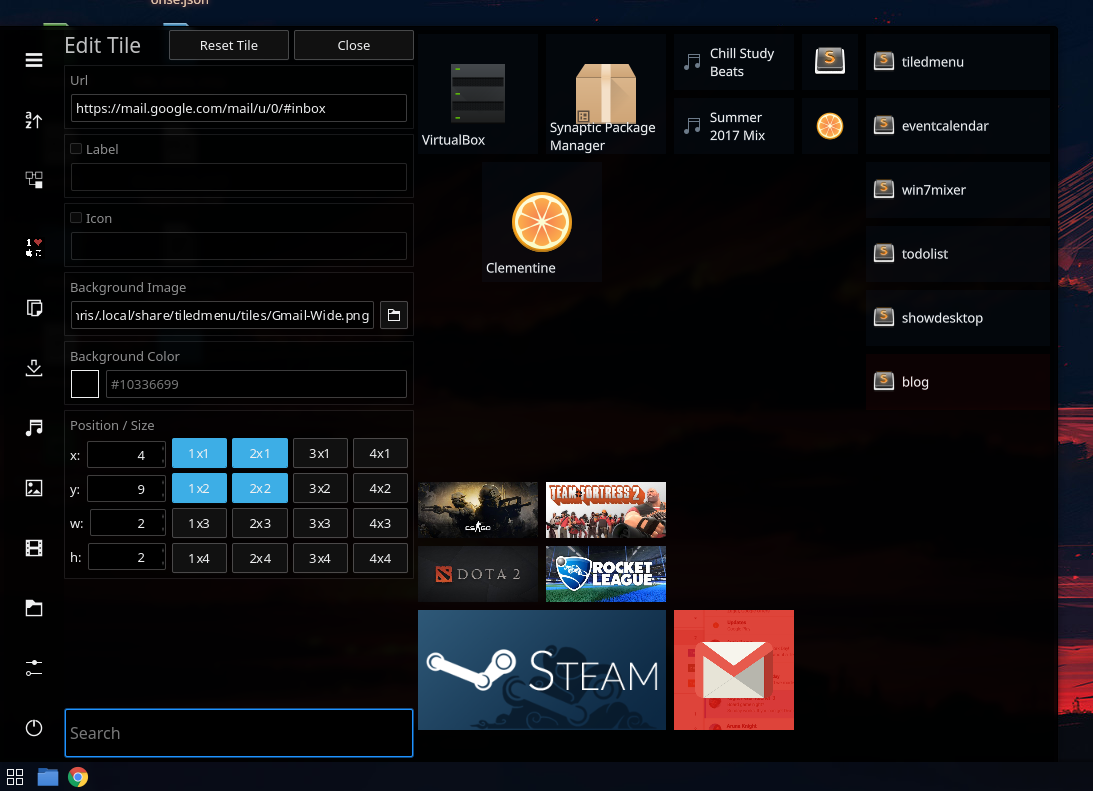
Task: Click the y position spinbox
Action: click(126, 489)
